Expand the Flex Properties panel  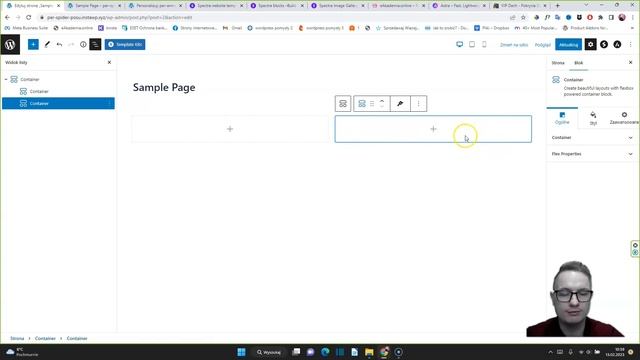(x=593, y=154)
